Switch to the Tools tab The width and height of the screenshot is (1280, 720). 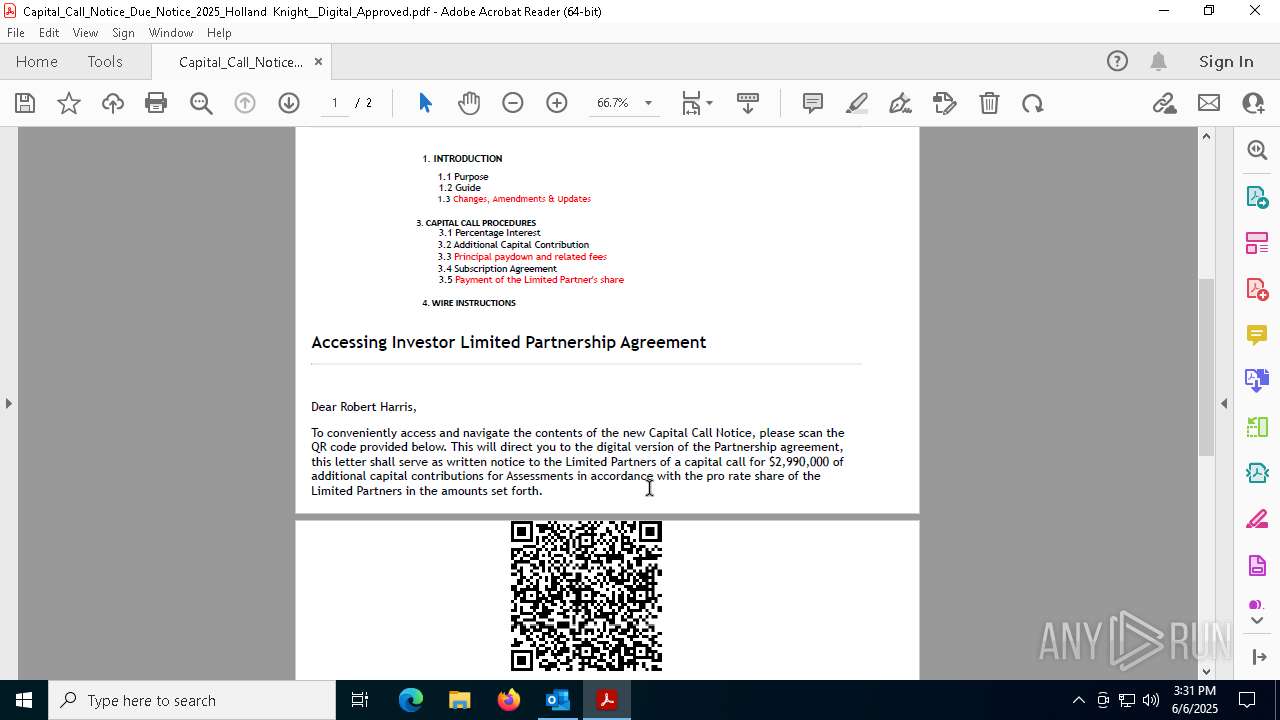[105, 62]
